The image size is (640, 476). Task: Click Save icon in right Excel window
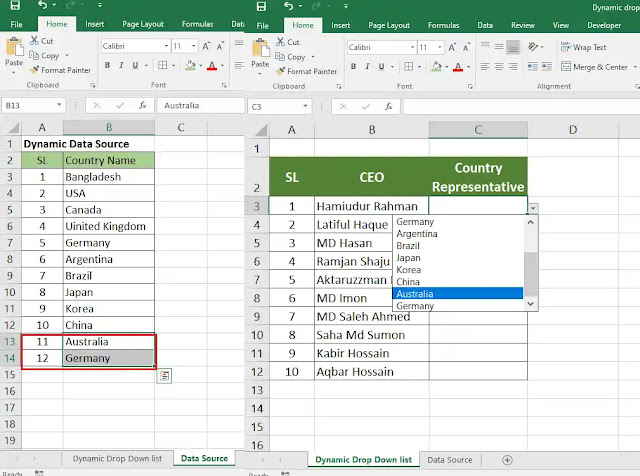[x=261, y=6]
